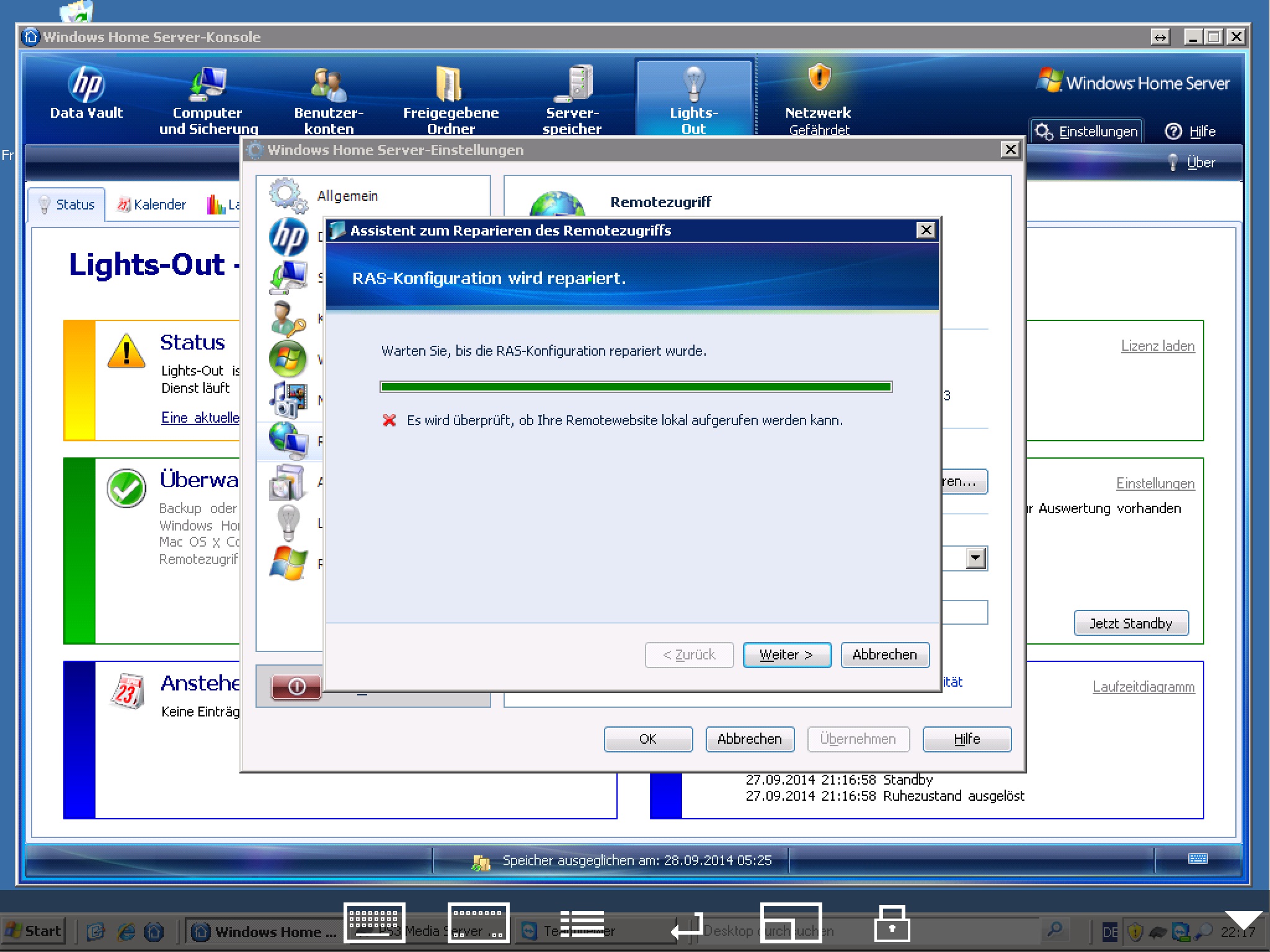The height and width of the screenshot is (952, 1270).
Task: Click the red X failure icon
Action: (x=389, y=421)
